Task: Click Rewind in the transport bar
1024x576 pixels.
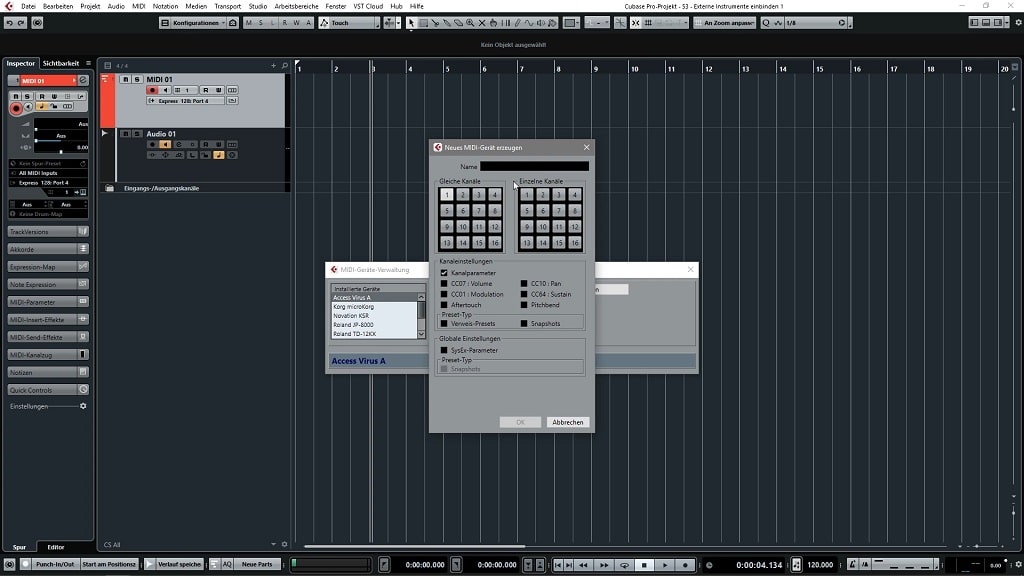Action: (583, 565)
